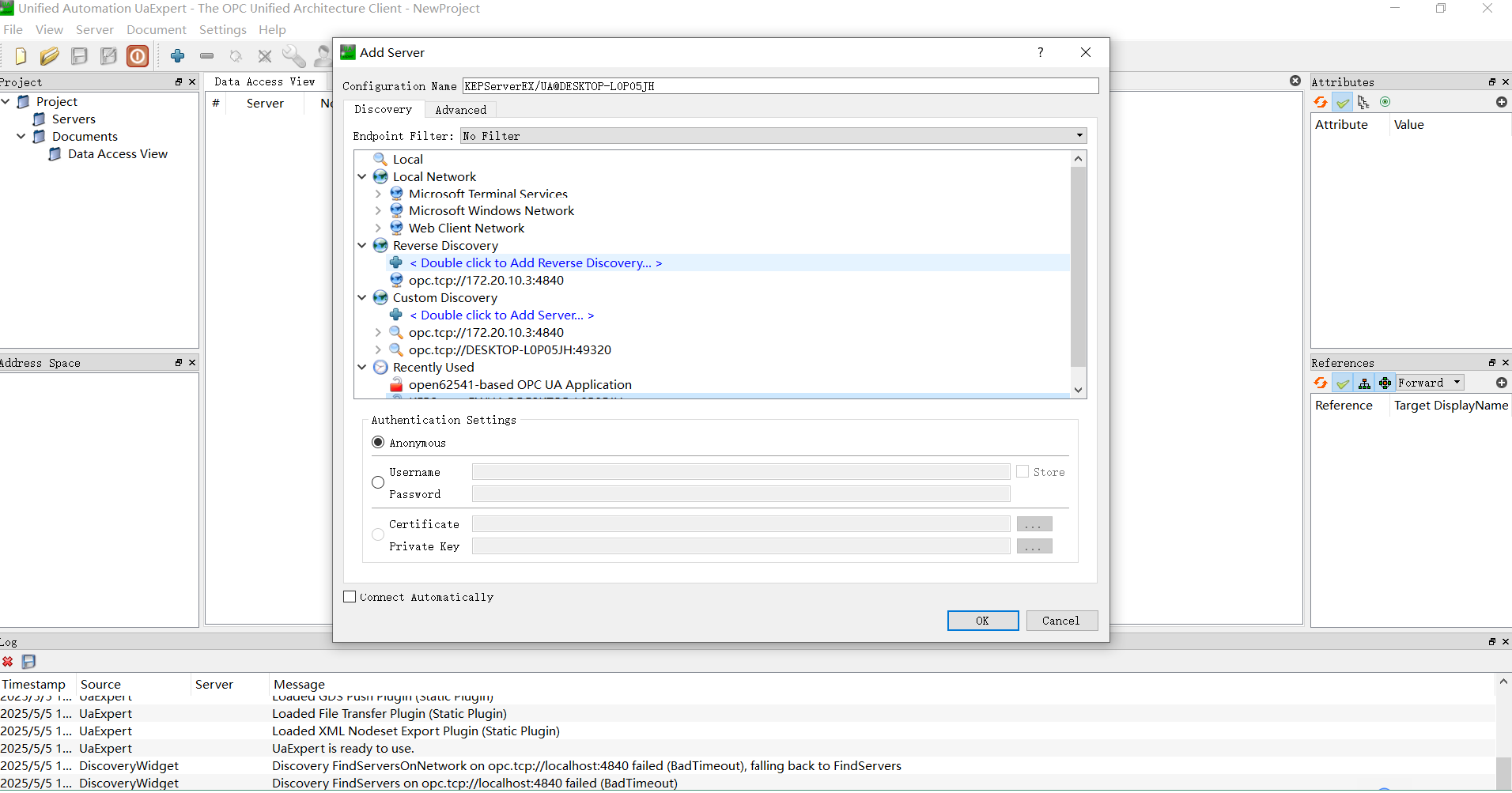Click the discovery tree vertical scrollbar

click(x=1078, y=267)
